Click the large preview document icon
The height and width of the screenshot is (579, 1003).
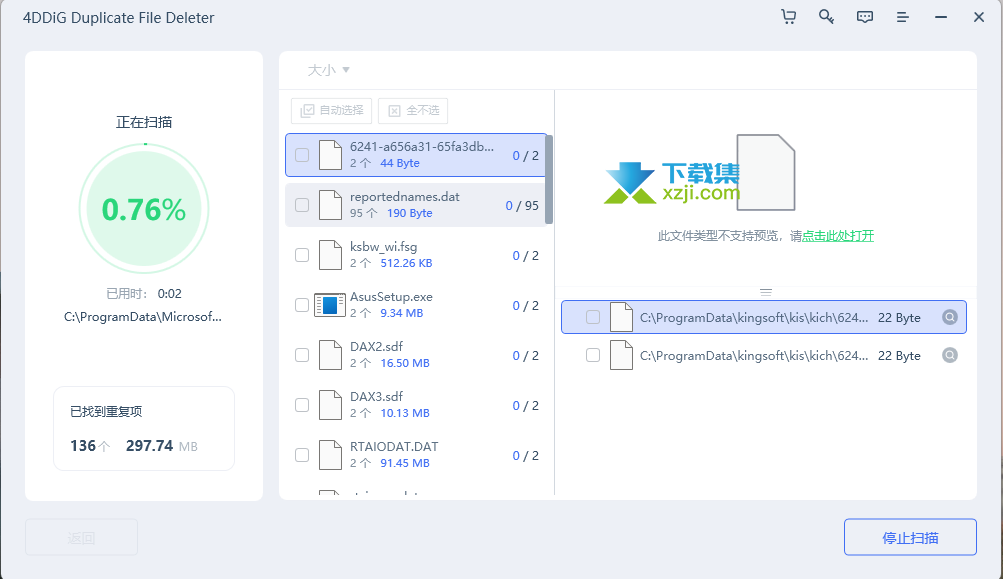[766, 172]
